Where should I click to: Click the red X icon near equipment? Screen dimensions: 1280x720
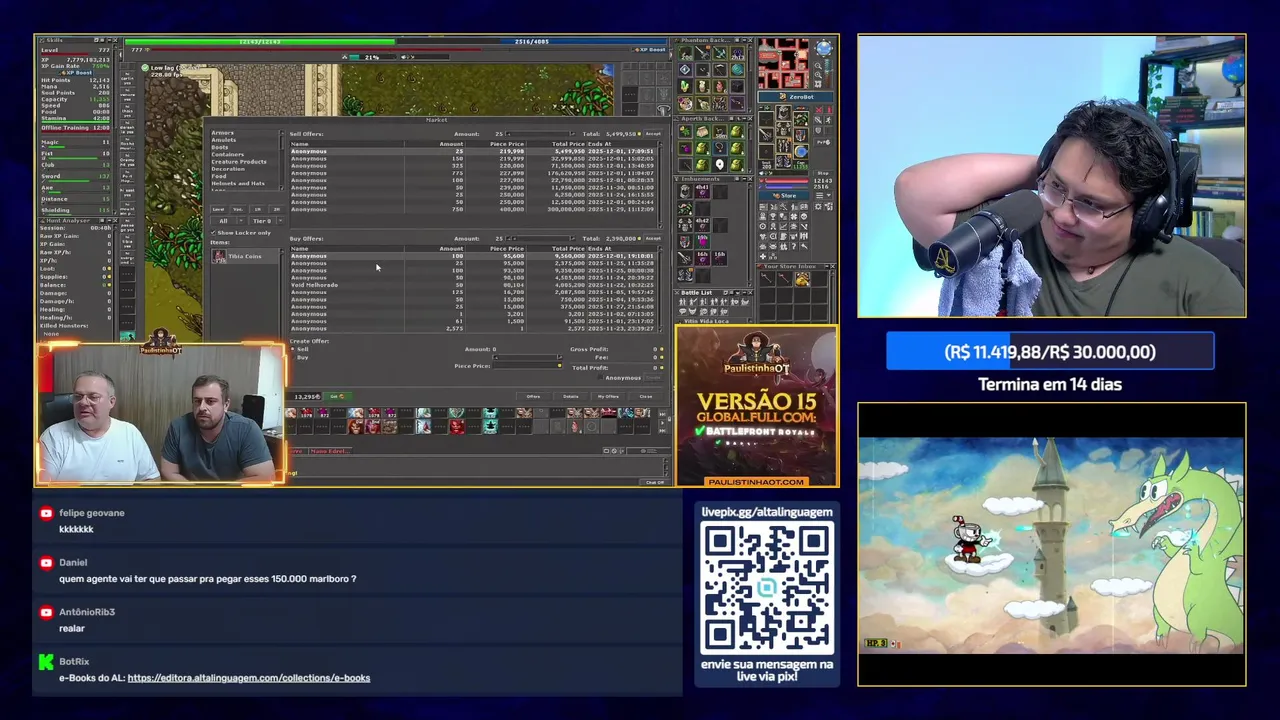(x=819, y=109)
